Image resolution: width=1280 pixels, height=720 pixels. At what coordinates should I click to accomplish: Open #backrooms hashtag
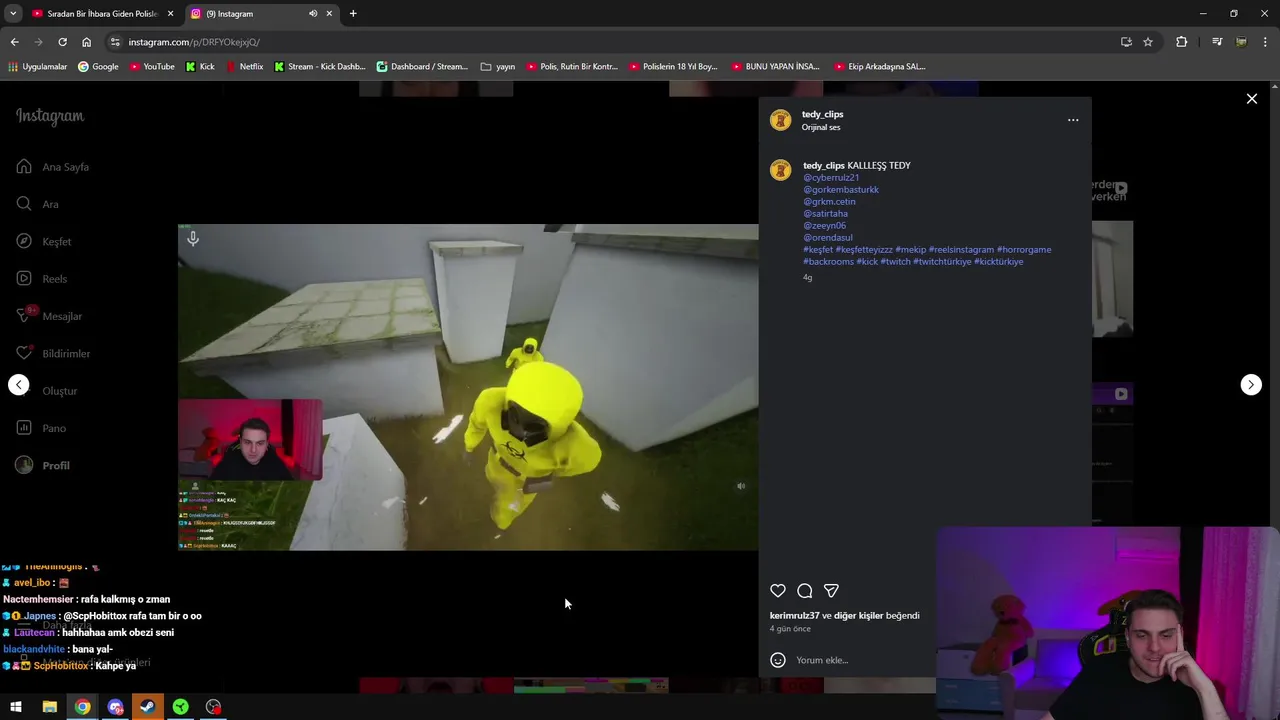coord(828,262)
